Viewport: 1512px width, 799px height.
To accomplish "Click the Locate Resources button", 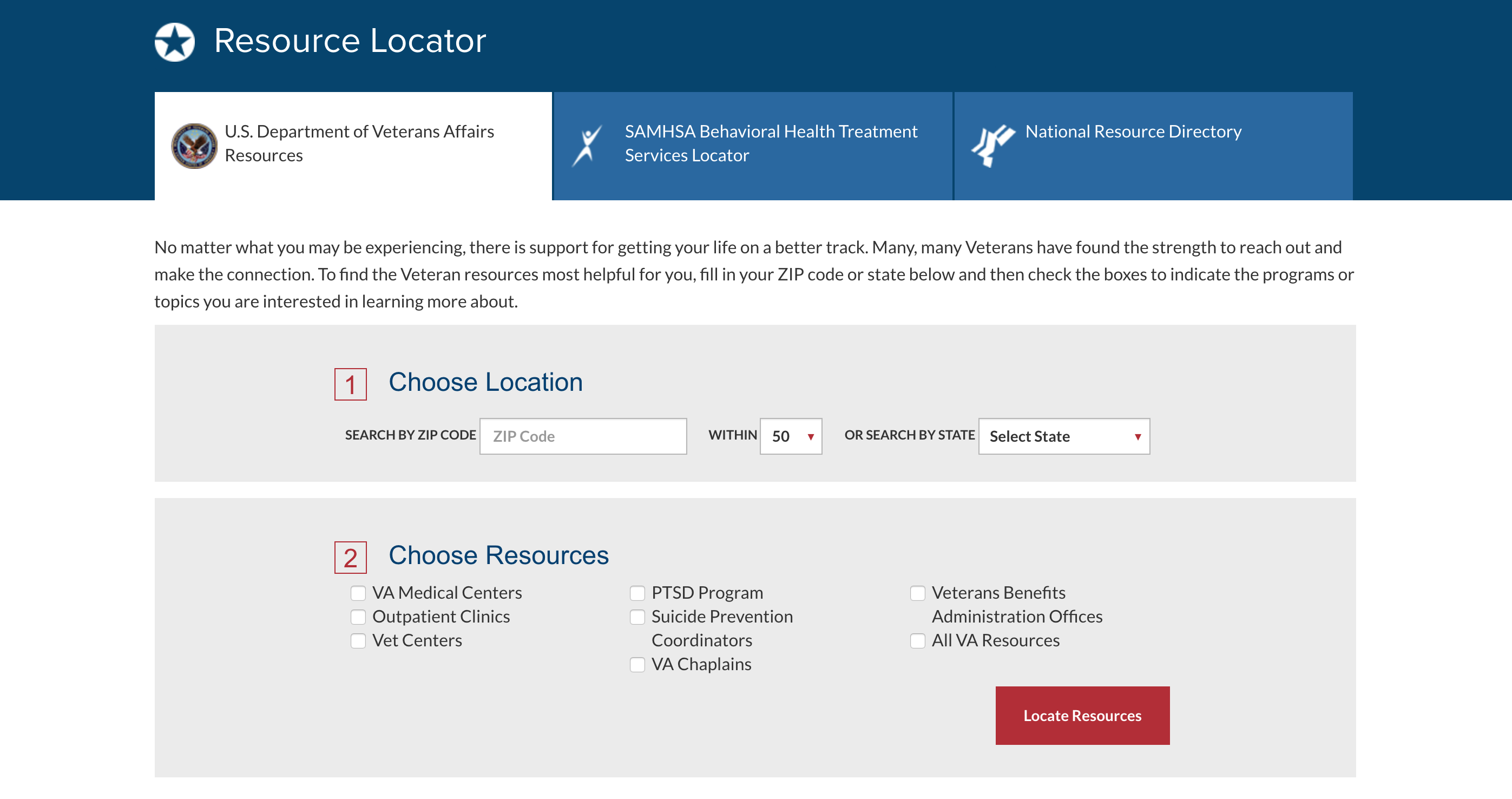I will click(x=1082, y=715).
